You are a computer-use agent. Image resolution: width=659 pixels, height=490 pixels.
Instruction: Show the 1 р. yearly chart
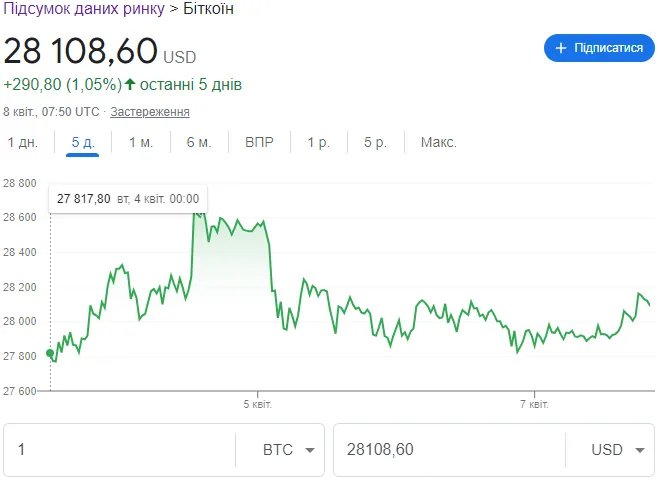click(319, 142)
